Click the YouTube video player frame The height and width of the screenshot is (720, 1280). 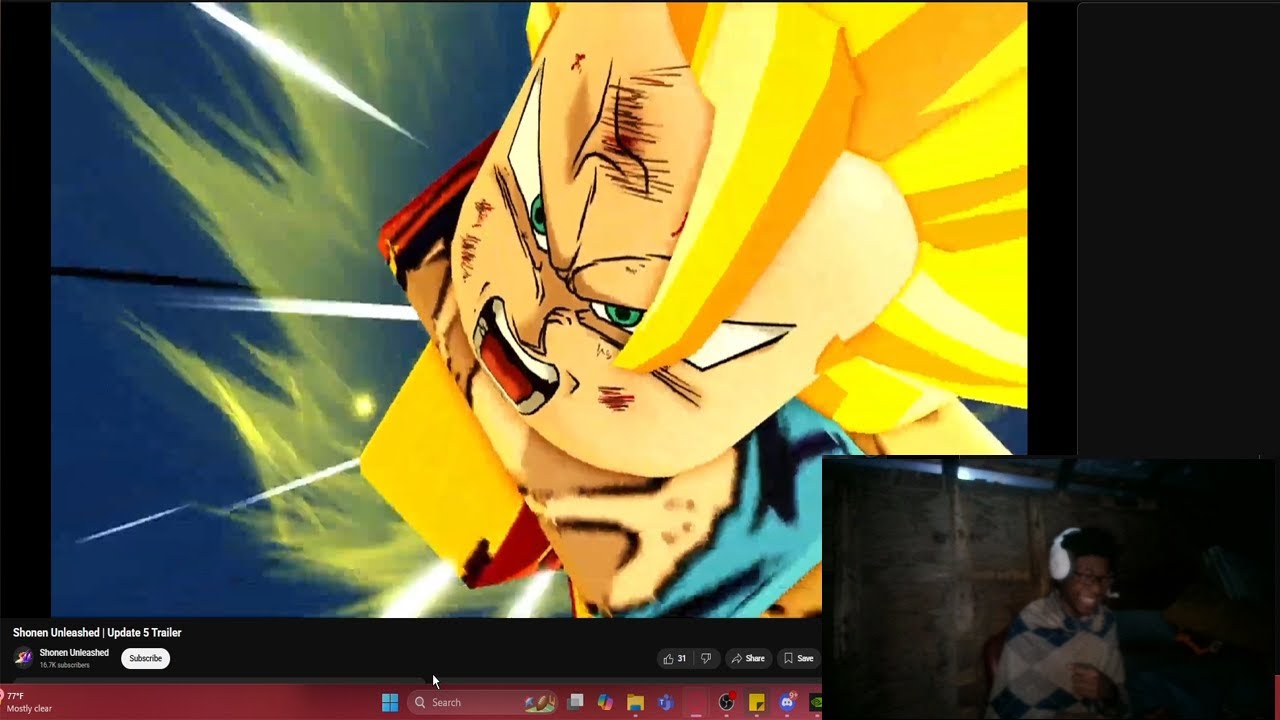(x=539, y=310)
